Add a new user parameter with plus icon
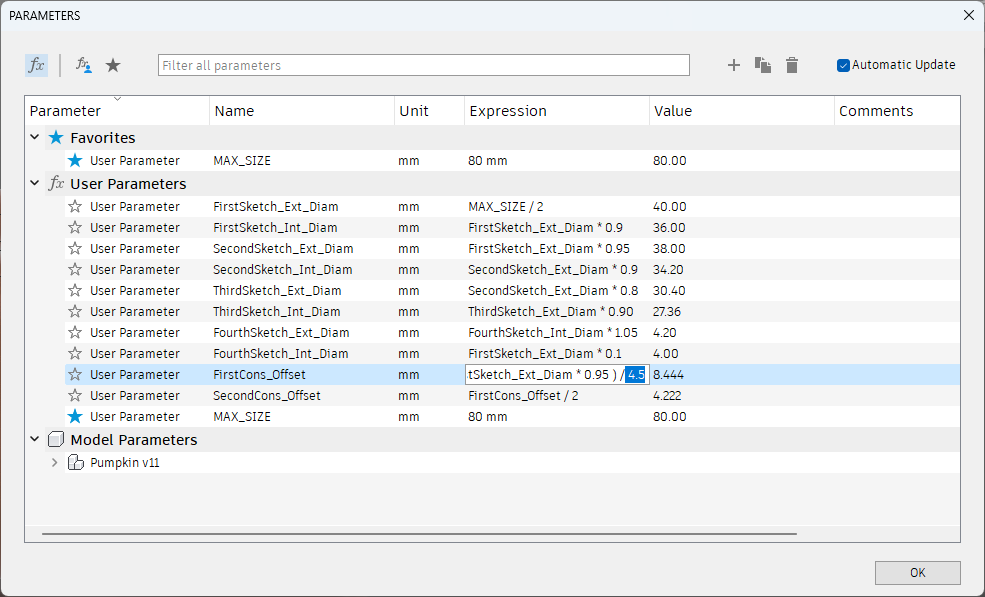Screen dimensions: 985x597 [734, 65]
